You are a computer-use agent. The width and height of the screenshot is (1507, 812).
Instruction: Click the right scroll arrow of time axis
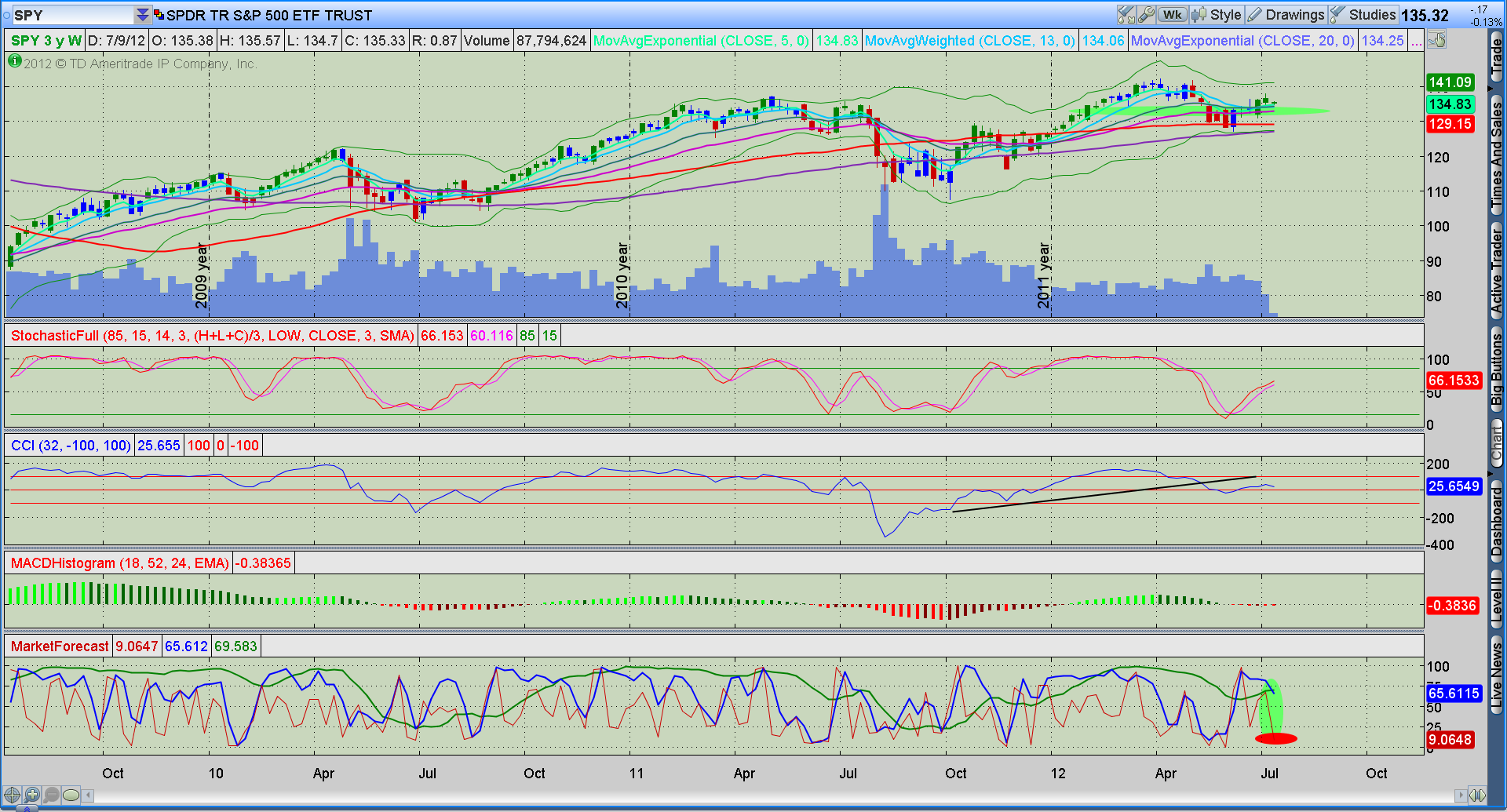(1460, 796)
